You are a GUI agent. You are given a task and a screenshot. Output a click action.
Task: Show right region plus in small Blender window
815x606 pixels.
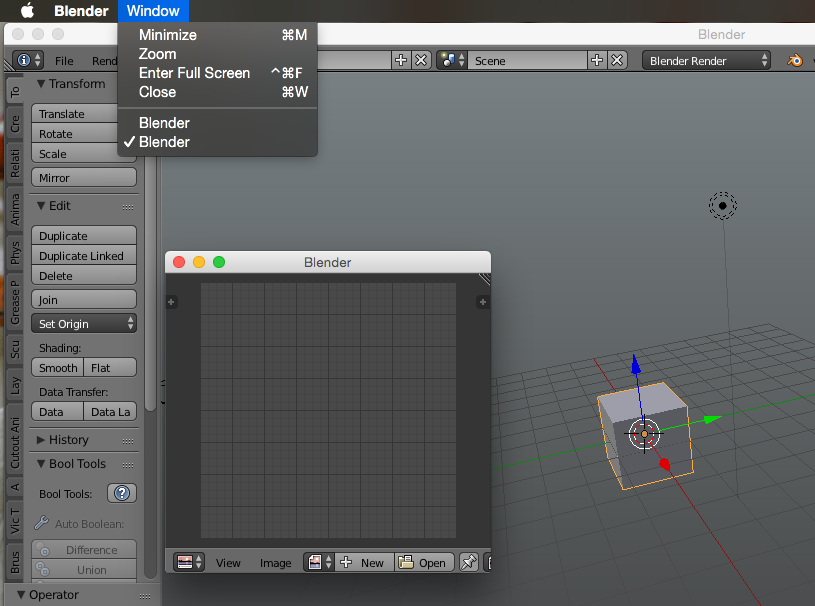tap(482, 302)
